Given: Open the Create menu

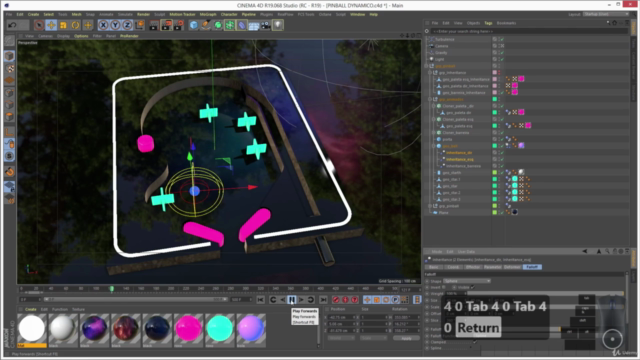Looking at the screenshot, I should [x=33, y=14].
